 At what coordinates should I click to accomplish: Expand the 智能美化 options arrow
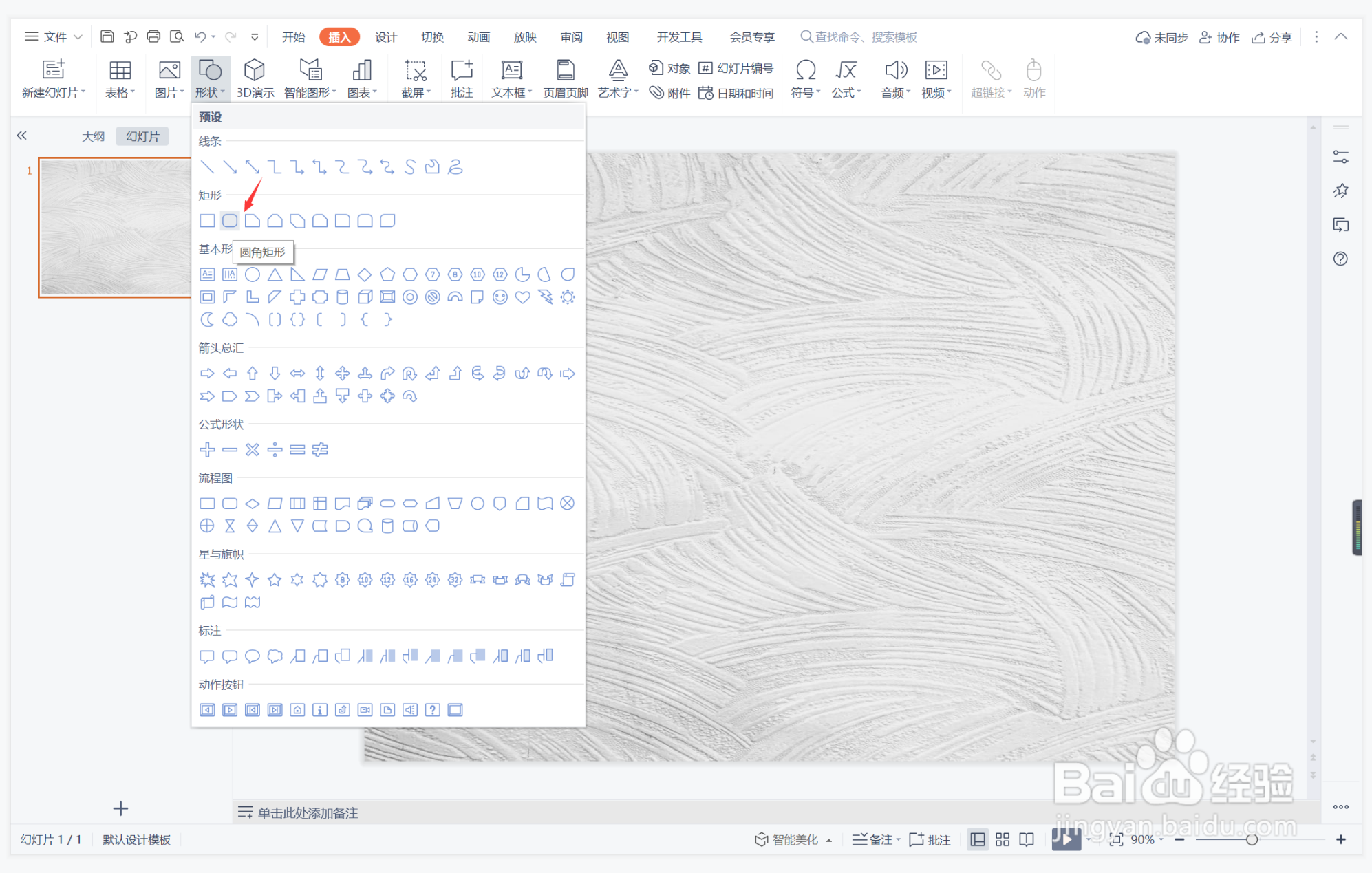(829, 840)
